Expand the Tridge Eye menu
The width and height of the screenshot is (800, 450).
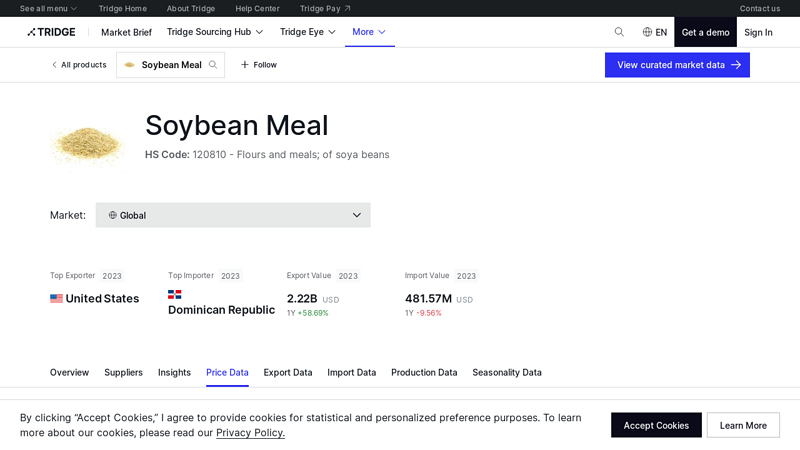click(308, 32)
